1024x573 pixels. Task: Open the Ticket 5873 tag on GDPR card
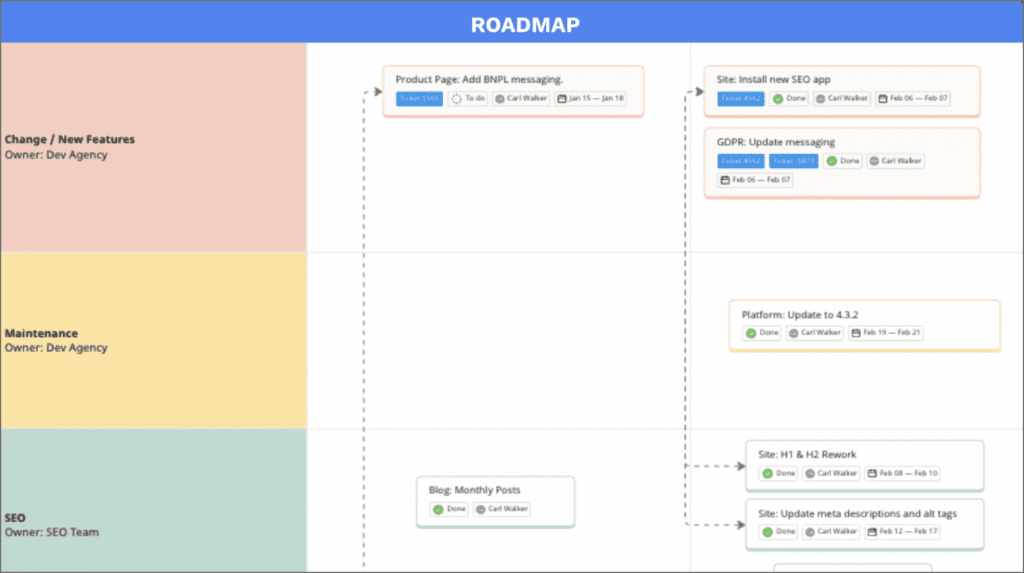[793, 161]
